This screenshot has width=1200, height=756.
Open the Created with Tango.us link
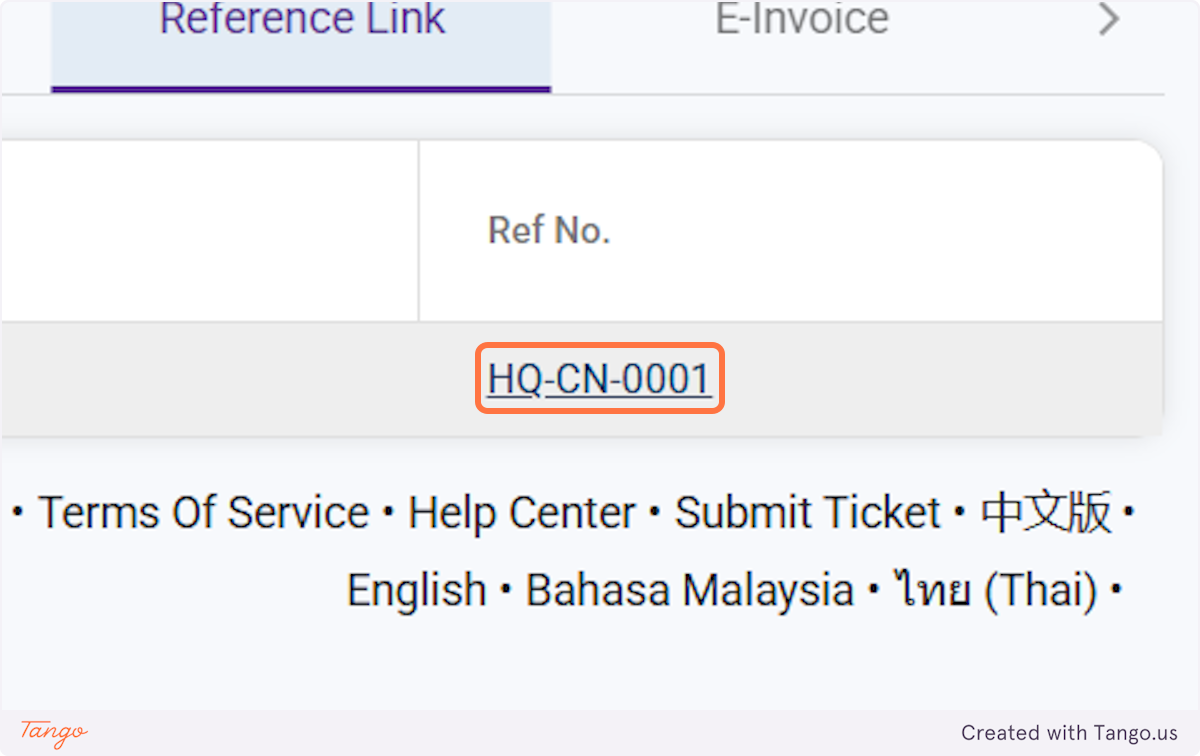[1069, 732]
